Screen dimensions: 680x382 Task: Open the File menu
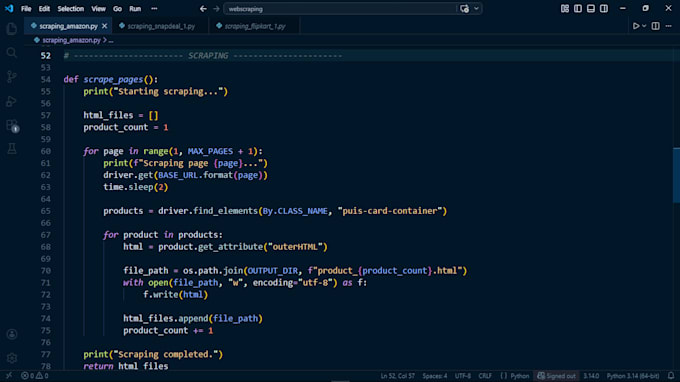(x=26, y=9)
